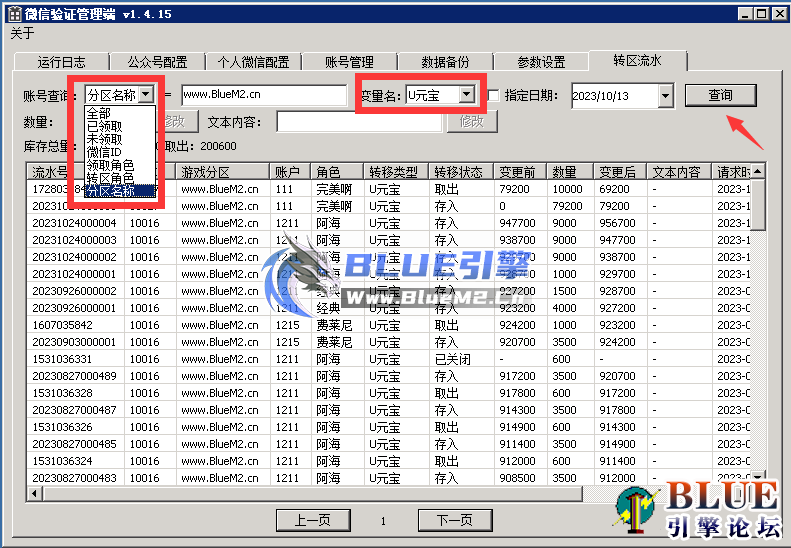
Task: Click the 文本内容 column header
Action: [x=679, y=172]
